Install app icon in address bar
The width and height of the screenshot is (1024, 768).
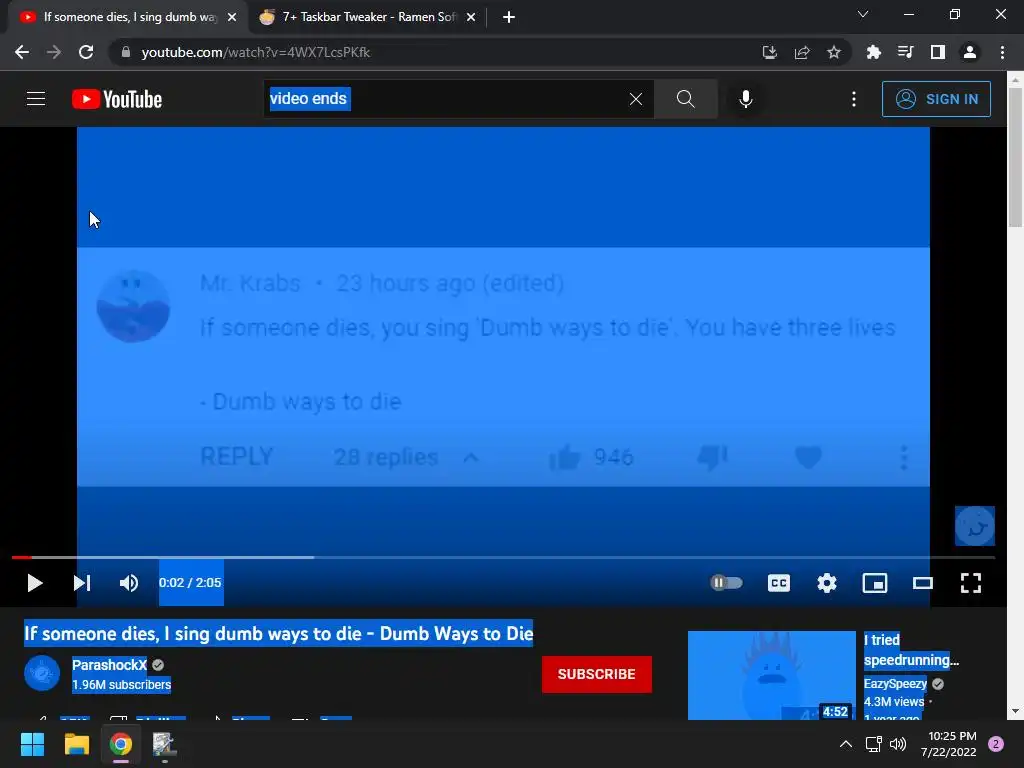coord(770,52)
